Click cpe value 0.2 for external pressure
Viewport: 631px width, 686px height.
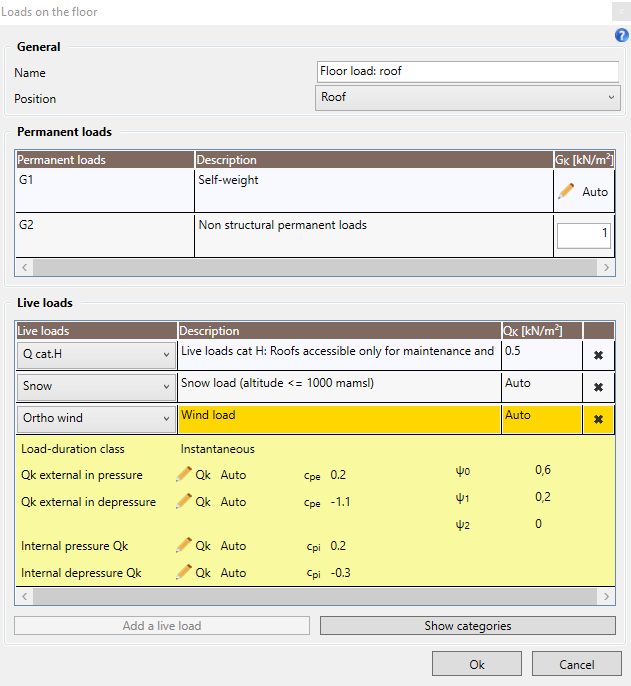point(338,475)
